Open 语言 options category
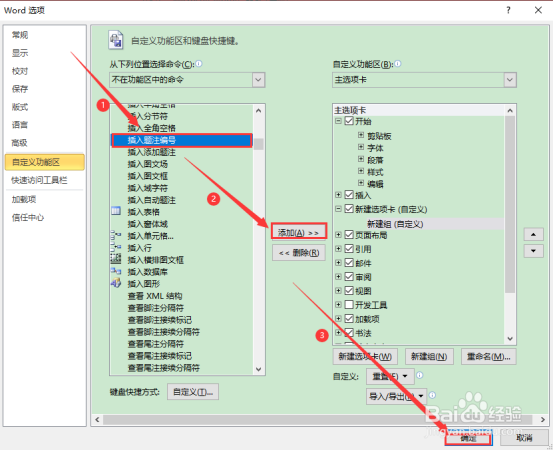Viewport: 554px width, 451px height. [x=20, y=124]
